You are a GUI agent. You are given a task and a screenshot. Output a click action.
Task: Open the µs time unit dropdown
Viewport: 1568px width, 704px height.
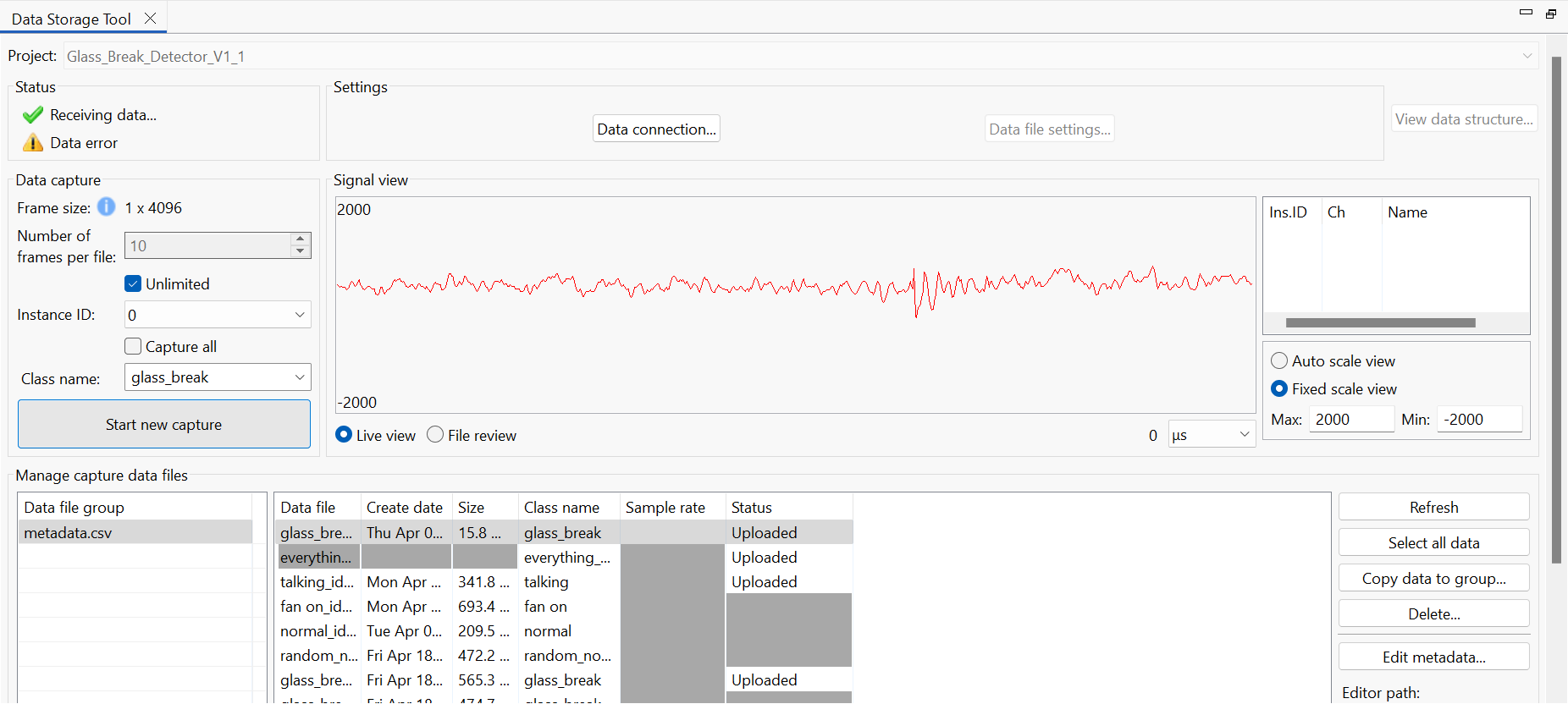[x=1244, y=435]
